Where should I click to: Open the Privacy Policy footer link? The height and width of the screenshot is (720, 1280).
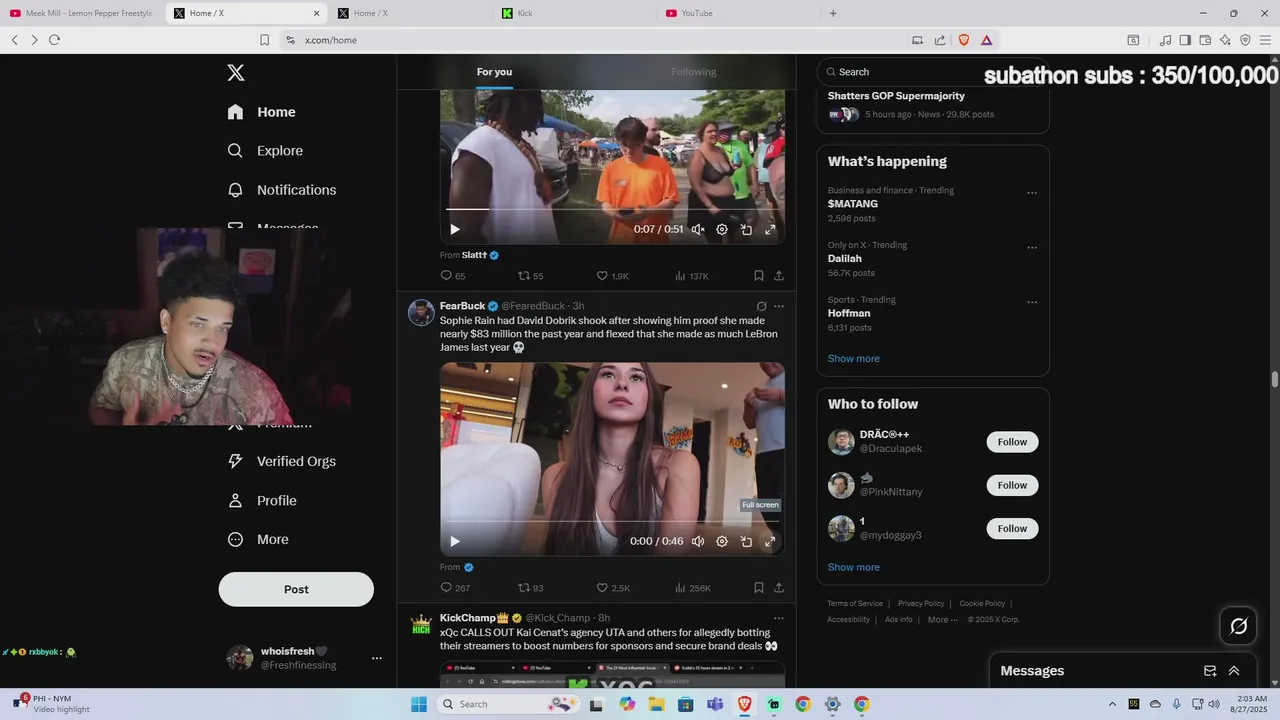pos(921,603)
